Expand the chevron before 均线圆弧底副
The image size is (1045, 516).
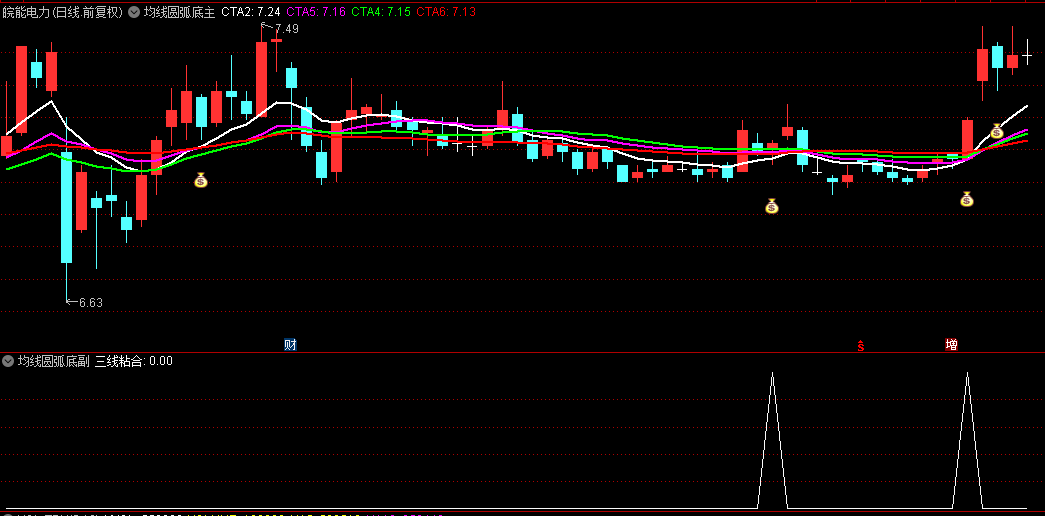coord(8,361)
